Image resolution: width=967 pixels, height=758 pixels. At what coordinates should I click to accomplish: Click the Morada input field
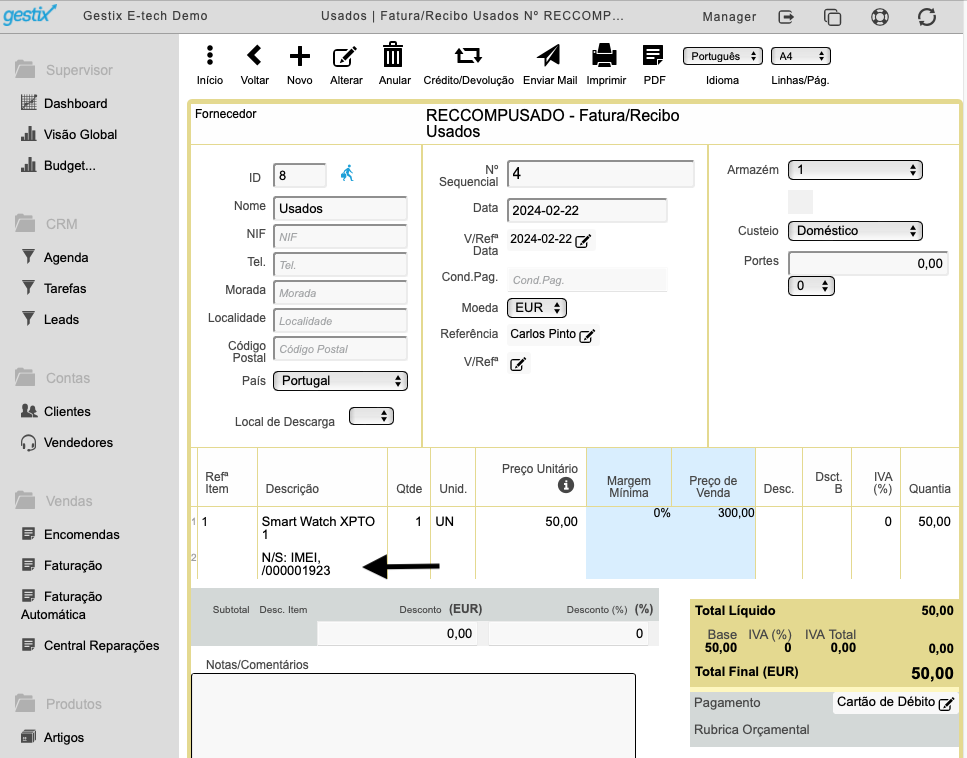point(340,293)
